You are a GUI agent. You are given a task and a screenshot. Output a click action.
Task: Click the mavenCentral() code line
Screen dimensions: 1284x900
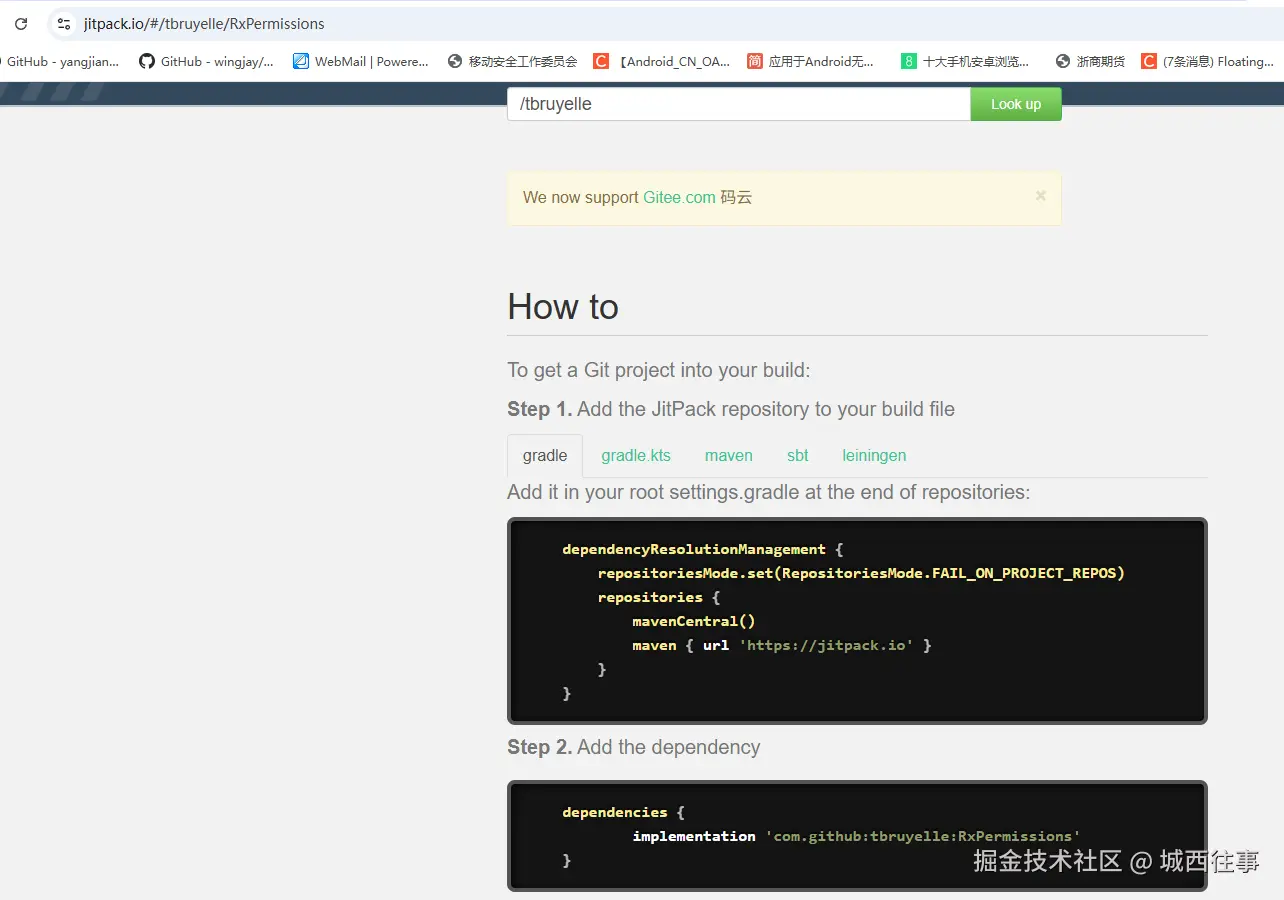694,621
